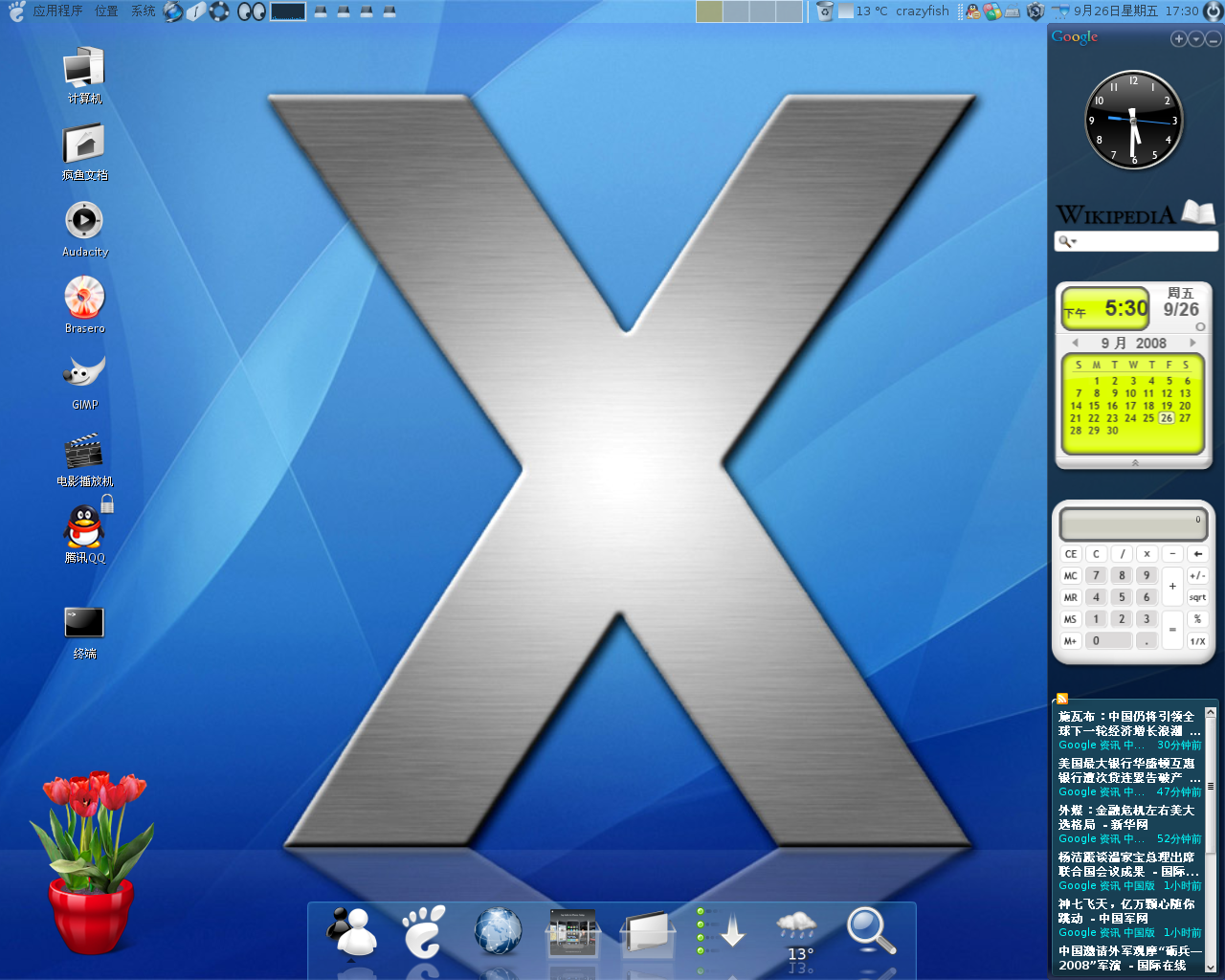The width and height of the screenshot is (1225, 980).
Task: Click the Google sidebar logo
Action: click(1075, 37)
